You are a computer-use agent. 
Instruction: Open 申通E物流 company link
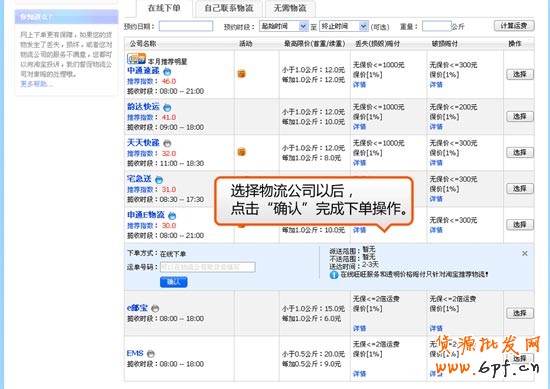click(x=146, y=215)
